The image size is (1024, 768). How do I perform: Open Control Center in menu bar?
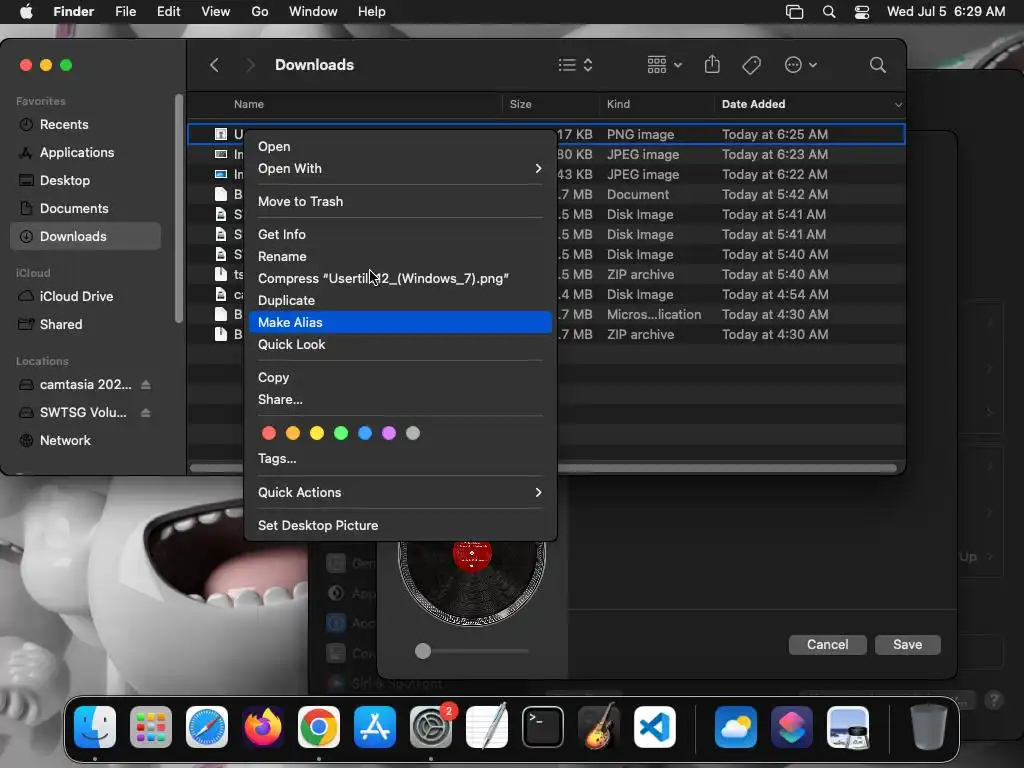(x=862, y=12)
